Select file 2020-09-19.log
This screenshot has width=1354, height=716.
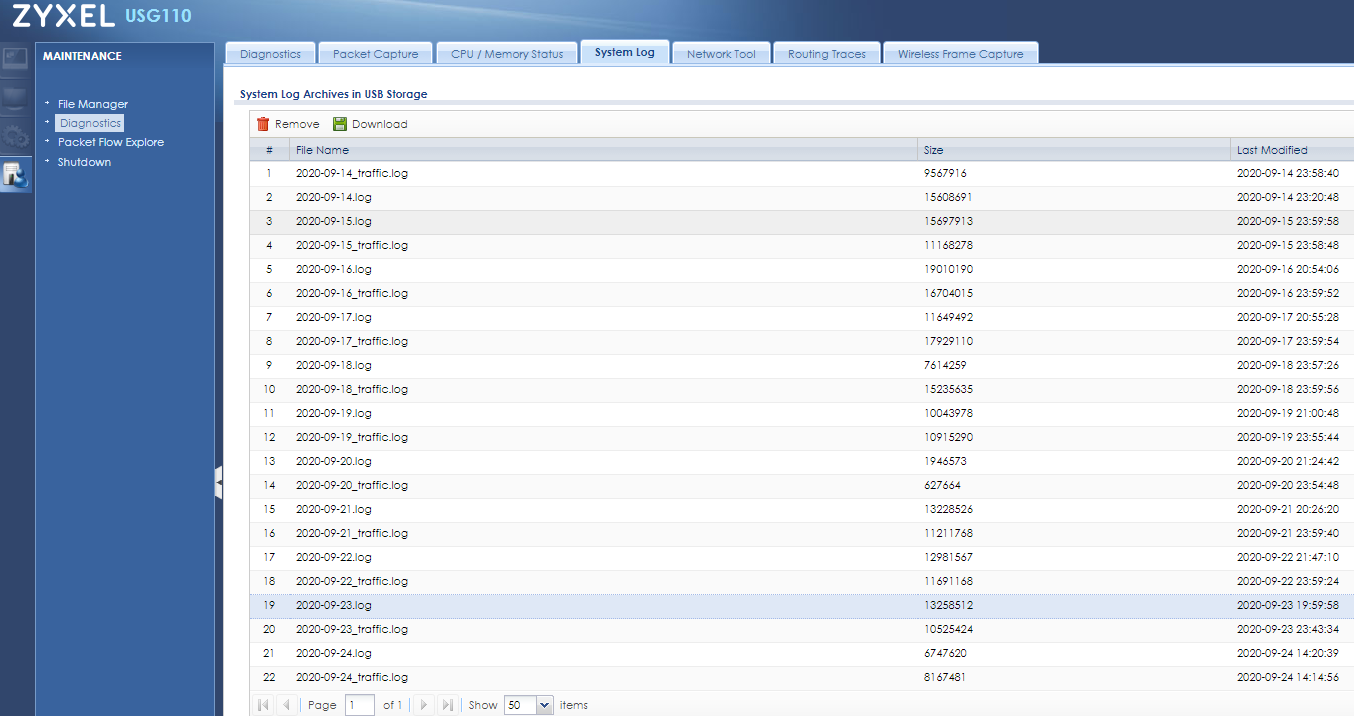(x=334, y=413)
